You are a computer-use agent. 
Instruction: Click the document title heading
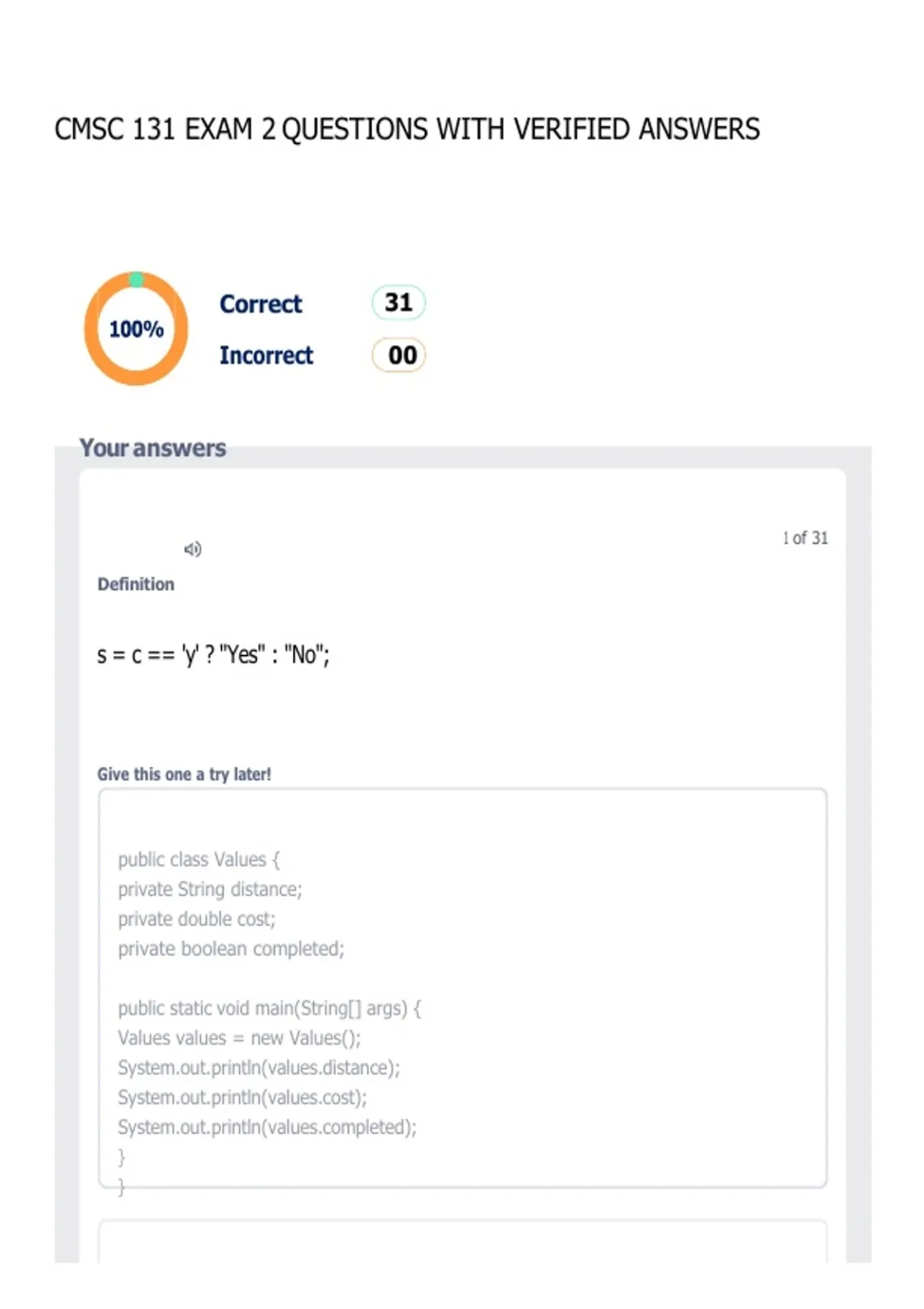point(407,129)
